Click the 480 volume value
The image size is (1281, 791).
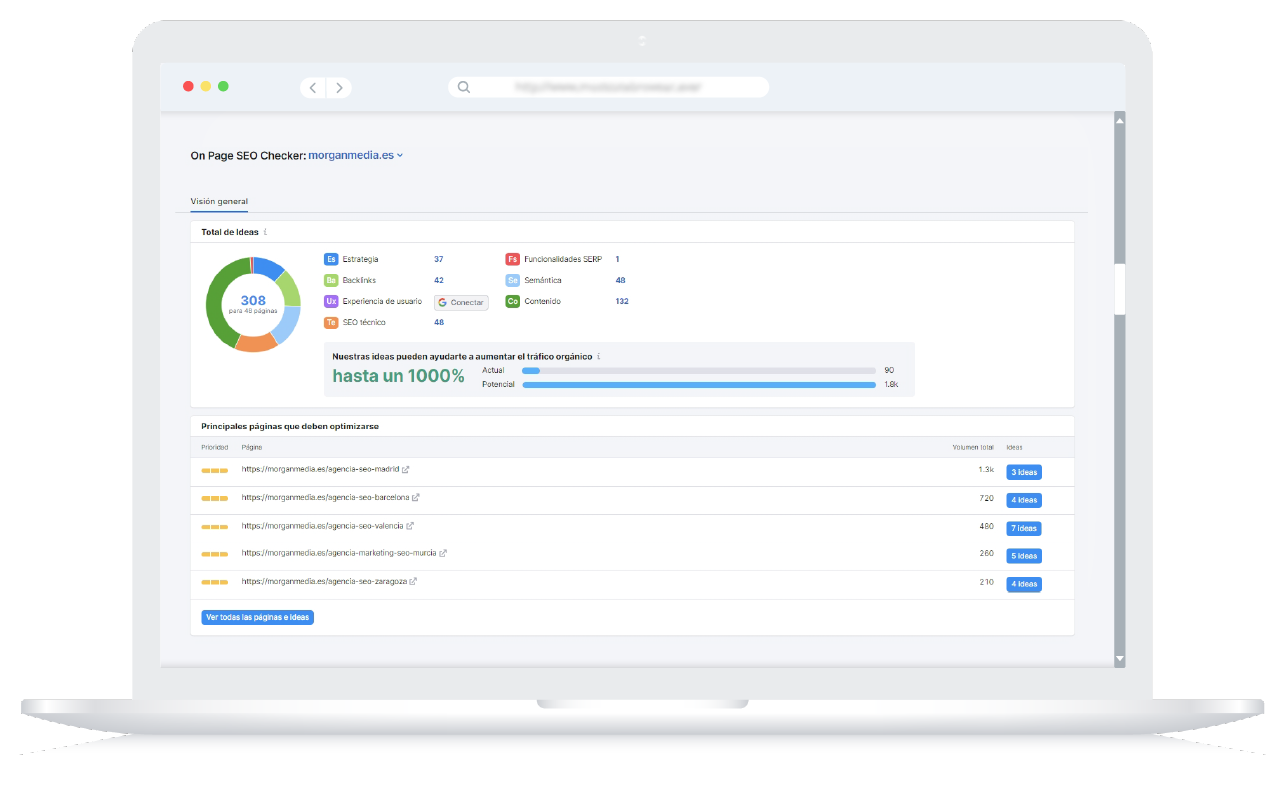987,525
